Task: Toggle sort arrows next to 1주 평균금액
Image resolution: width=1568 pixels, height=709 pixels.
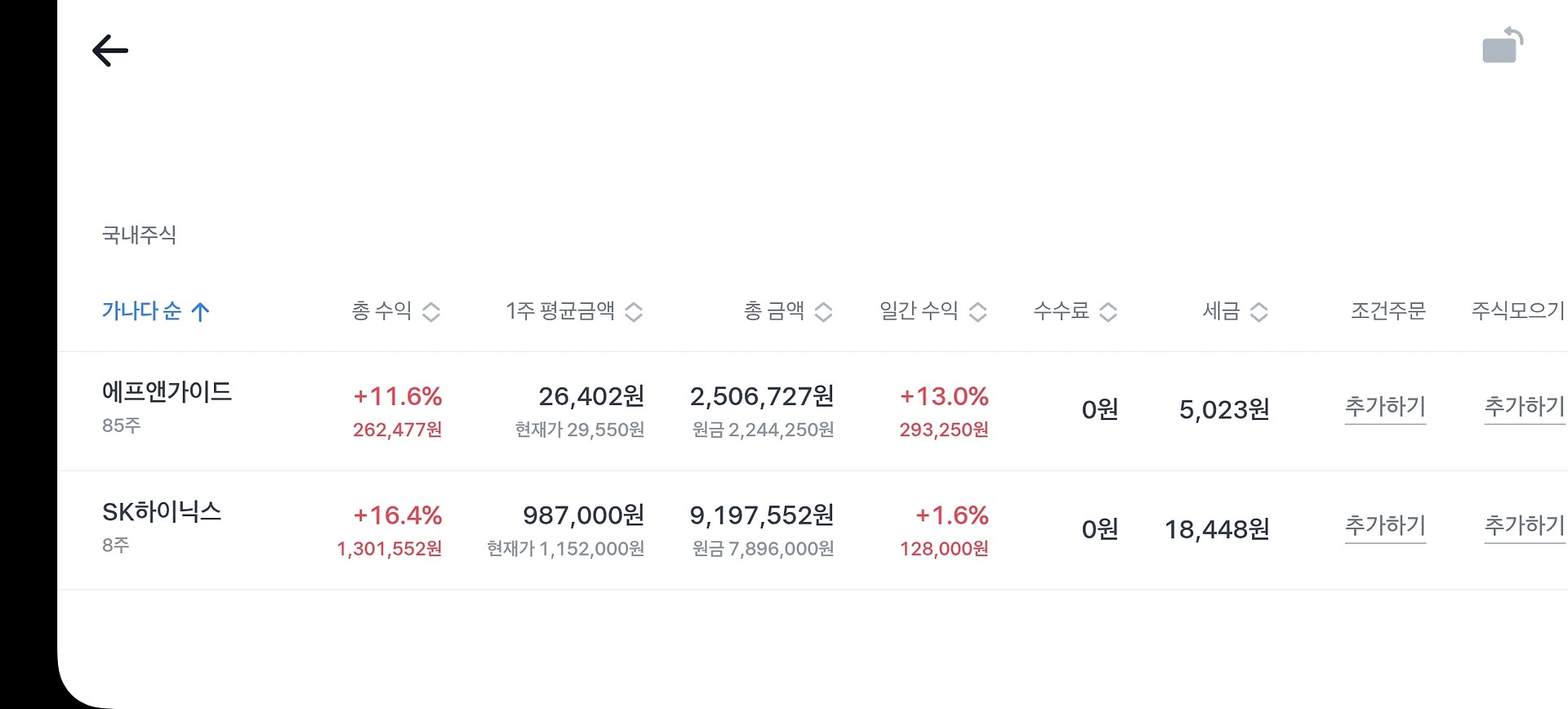Action: click(x=634, y=312)
